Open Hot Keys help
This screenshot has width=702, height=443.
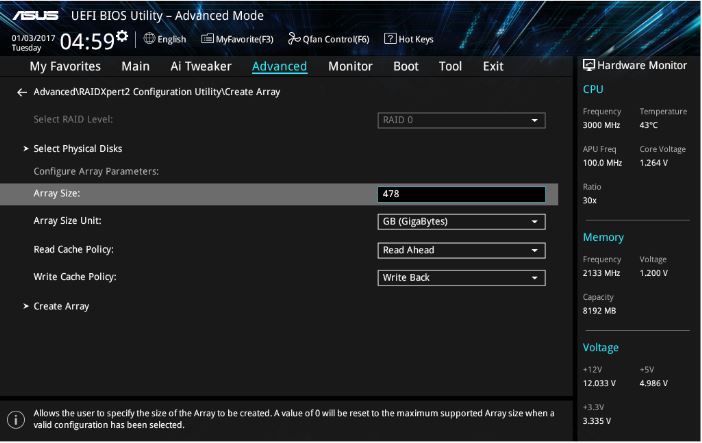(409, 39)
